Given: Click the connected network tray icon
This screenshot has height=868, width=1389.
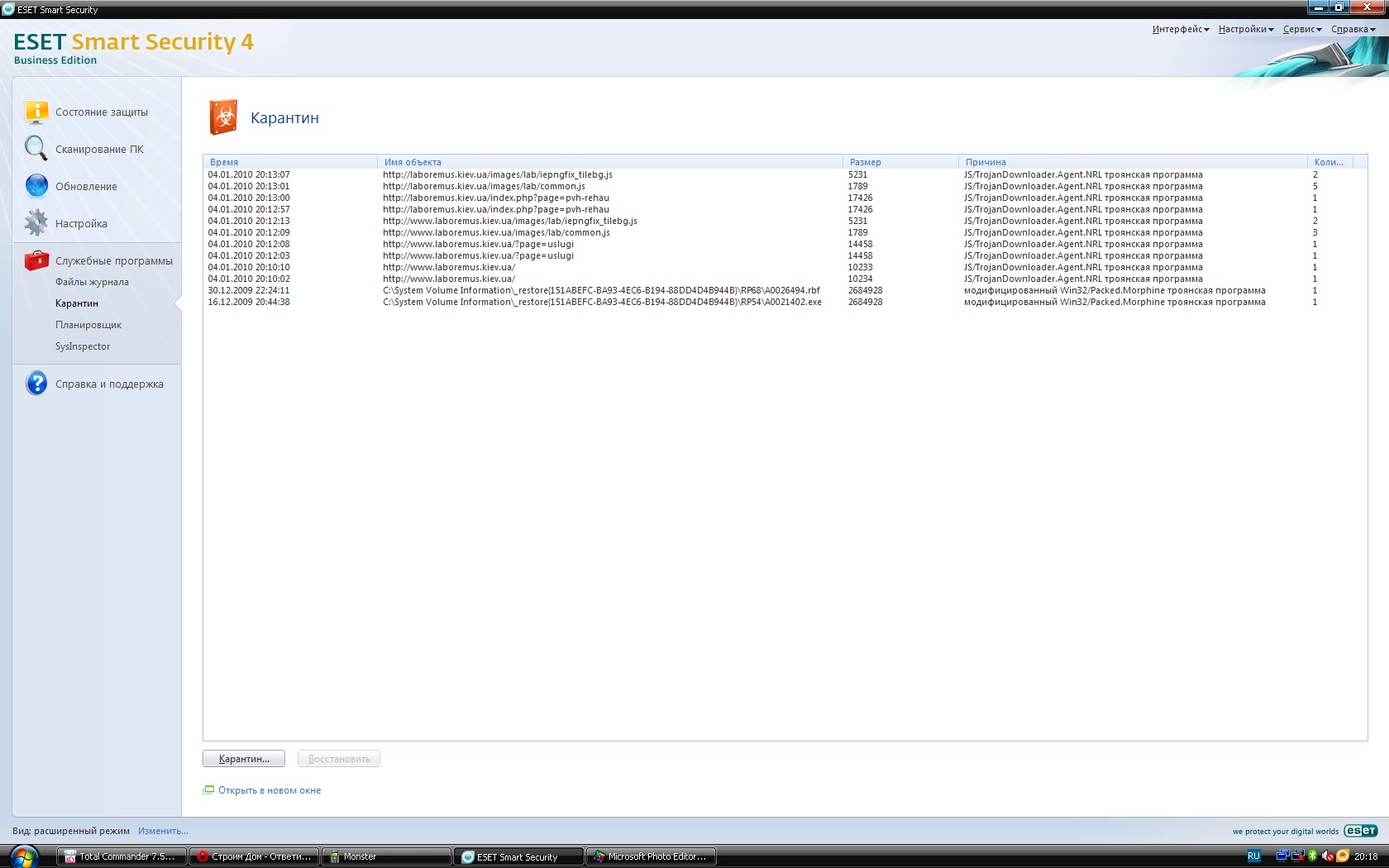Looking at the screenshot, I should coord(1282,856).
